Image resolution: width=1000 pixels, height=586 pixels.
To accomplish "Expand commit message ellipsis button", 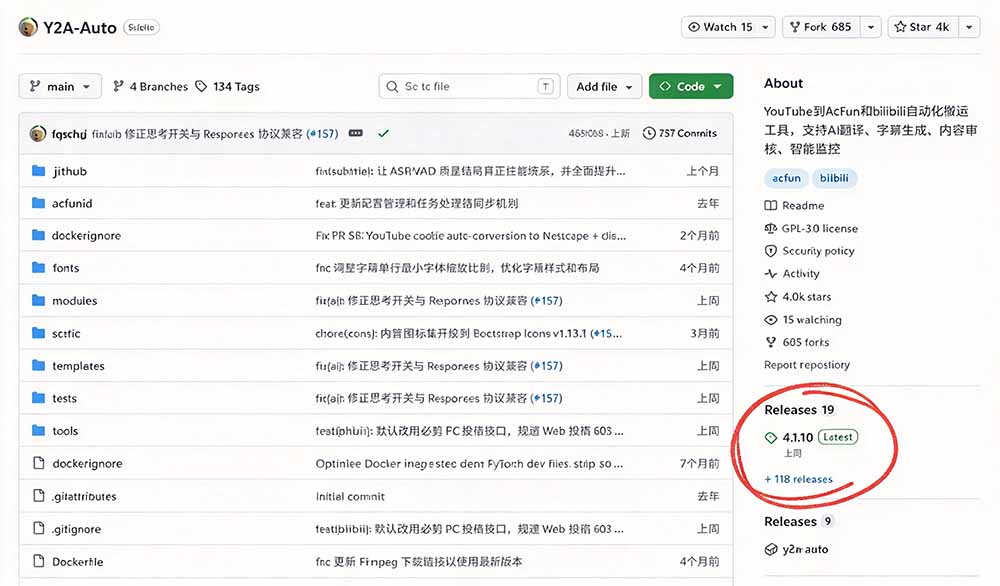I will point(356,133).
